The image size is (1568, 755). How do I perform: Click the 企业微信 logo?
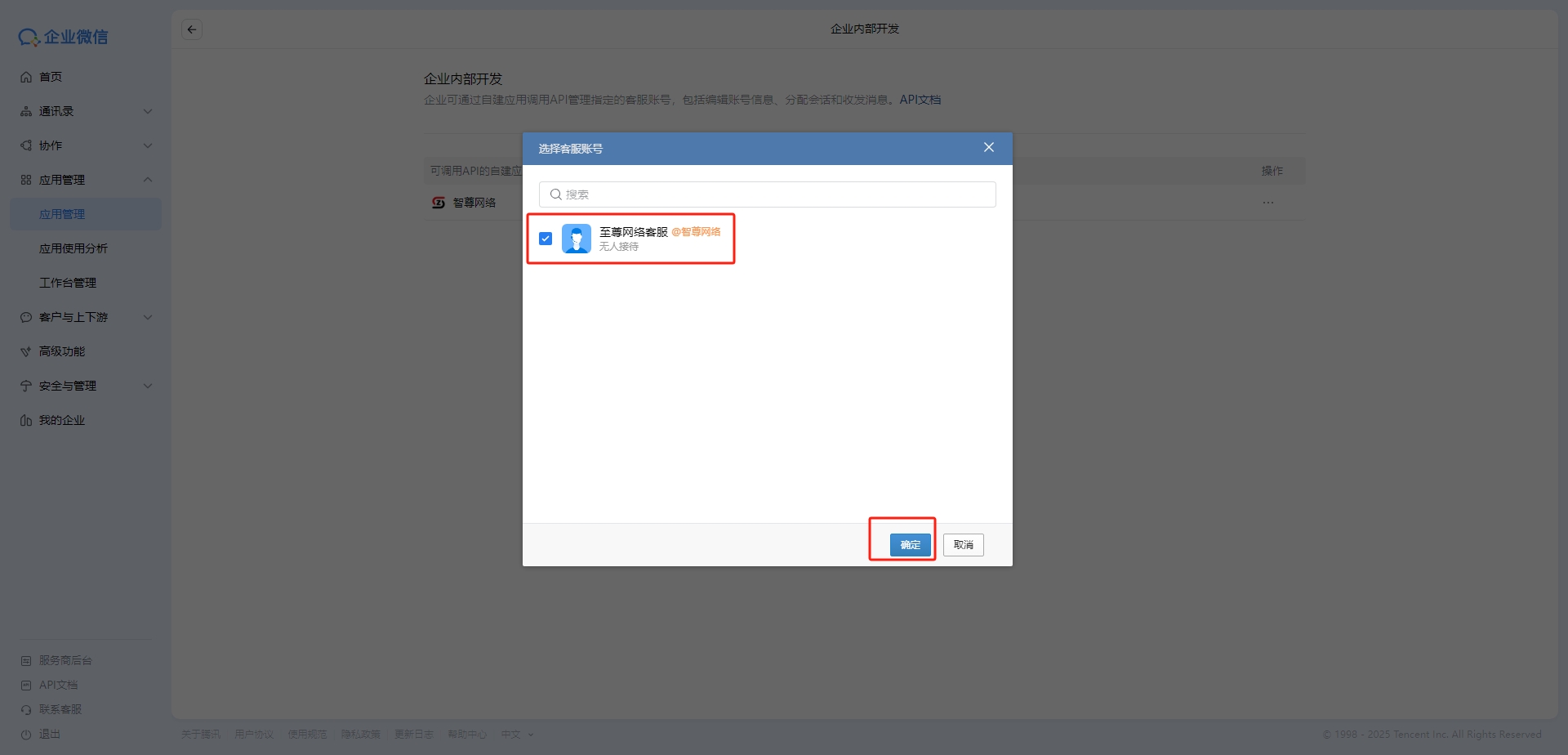[x=64, y=37]
